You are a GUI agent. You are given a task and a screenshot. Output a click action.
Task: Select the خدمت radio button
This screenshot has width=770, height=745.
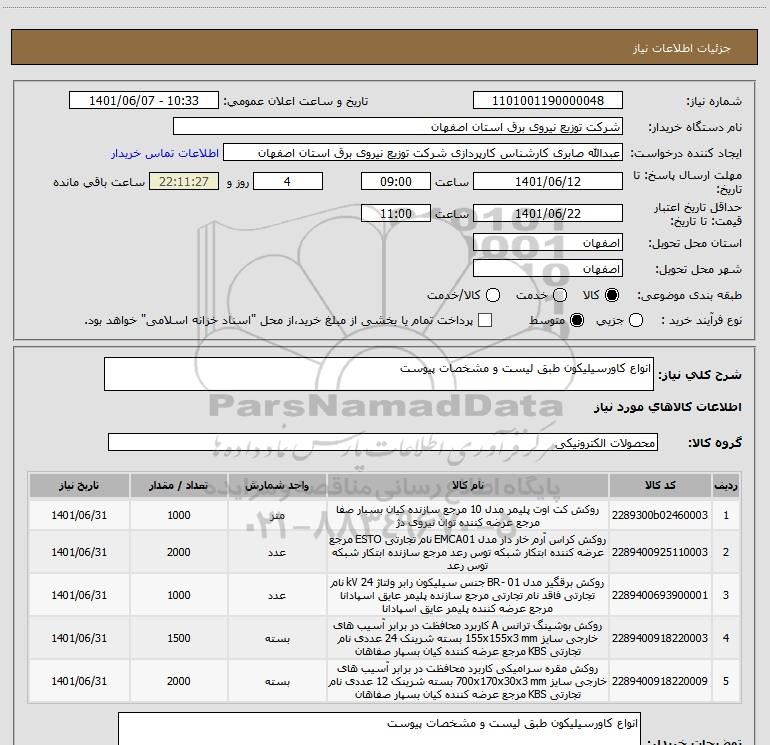(560, 295)
